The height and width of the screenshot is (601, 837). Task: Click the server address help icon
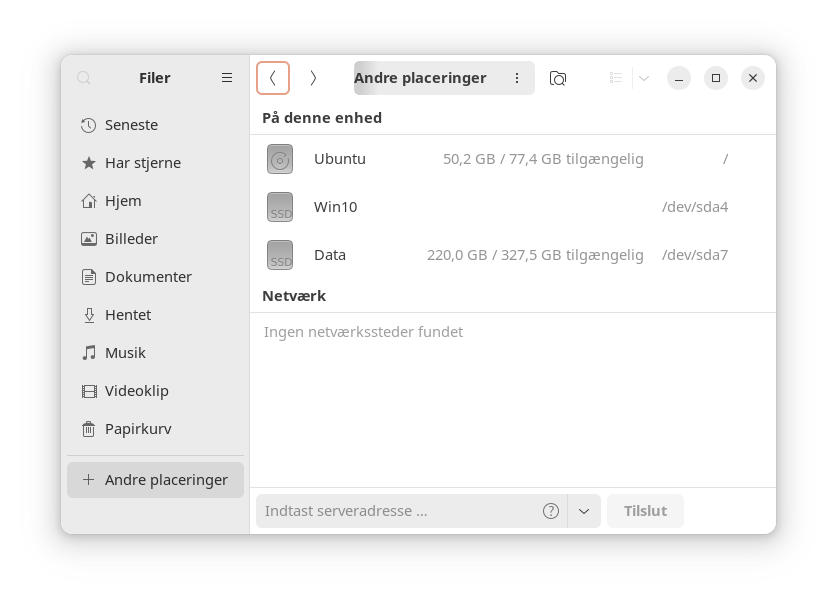tap(551, 511)
